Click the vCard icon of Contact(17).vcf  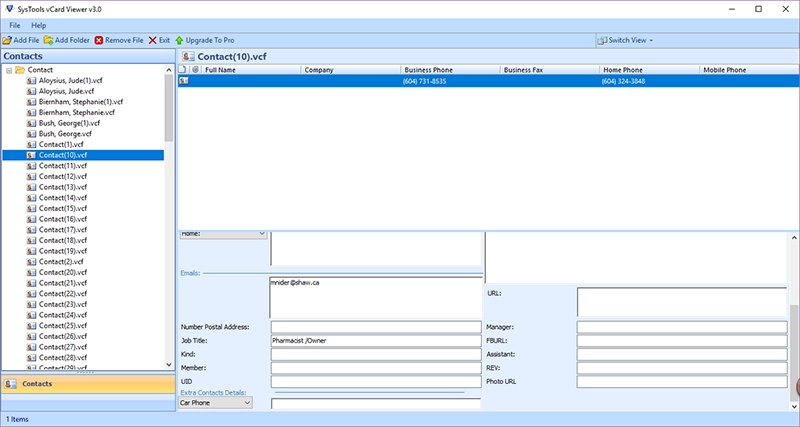[x=31, y=230]
